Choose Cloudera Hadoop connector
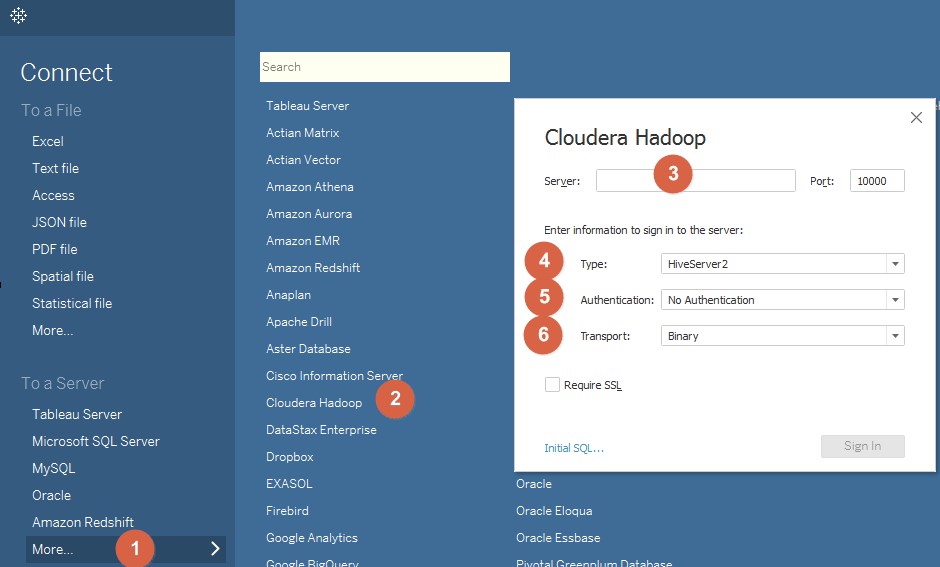 coord(314,403)
